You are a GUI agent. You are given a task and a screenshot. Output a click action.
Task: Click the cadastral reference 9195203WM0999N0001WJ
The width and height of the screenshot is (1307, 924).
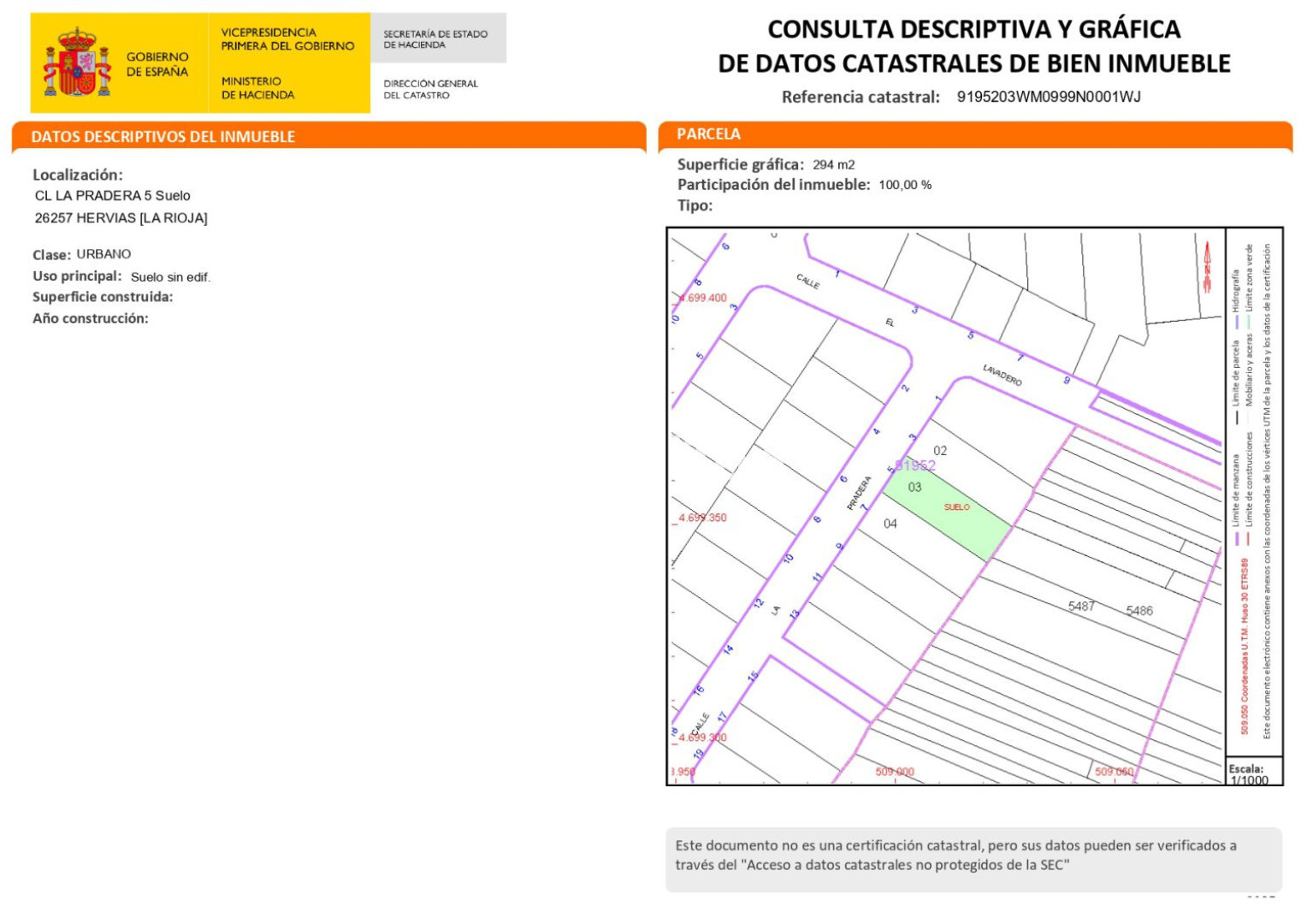pos(1048,97)
